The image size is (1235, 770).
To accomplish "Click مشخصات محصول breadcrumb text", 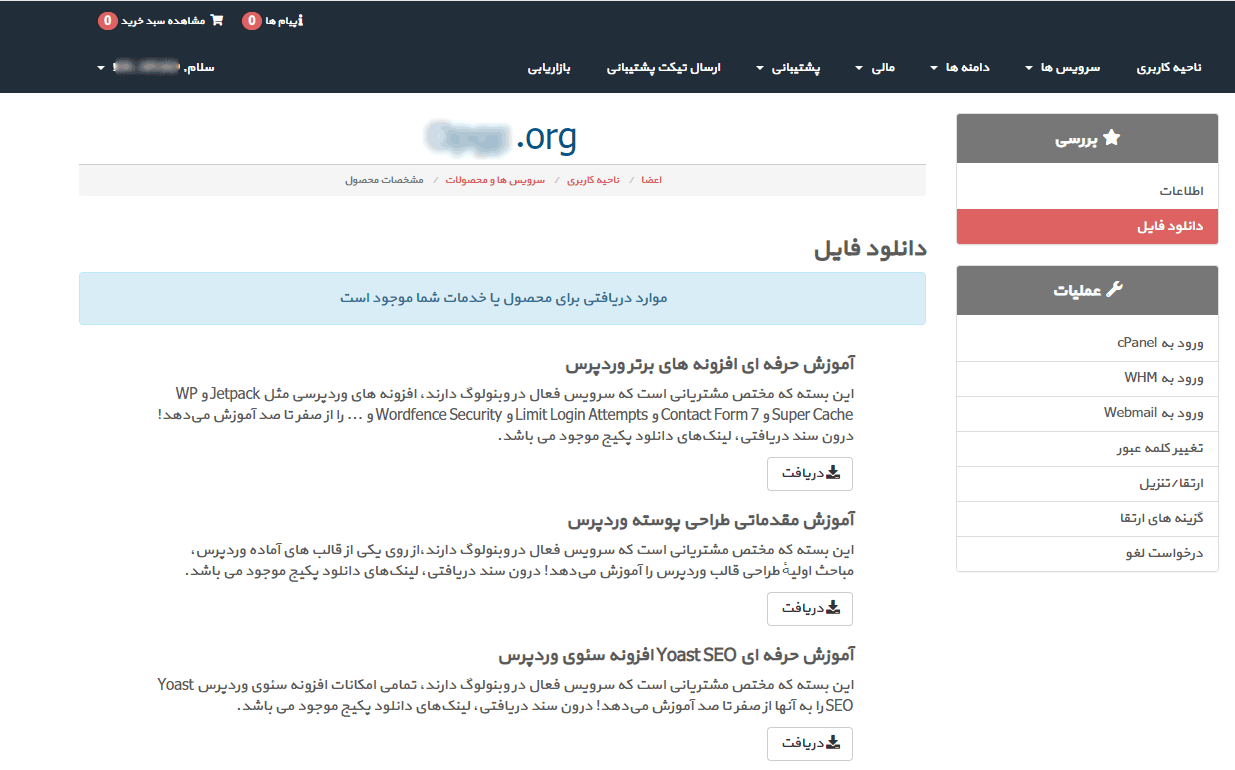I will coord(384,180).
